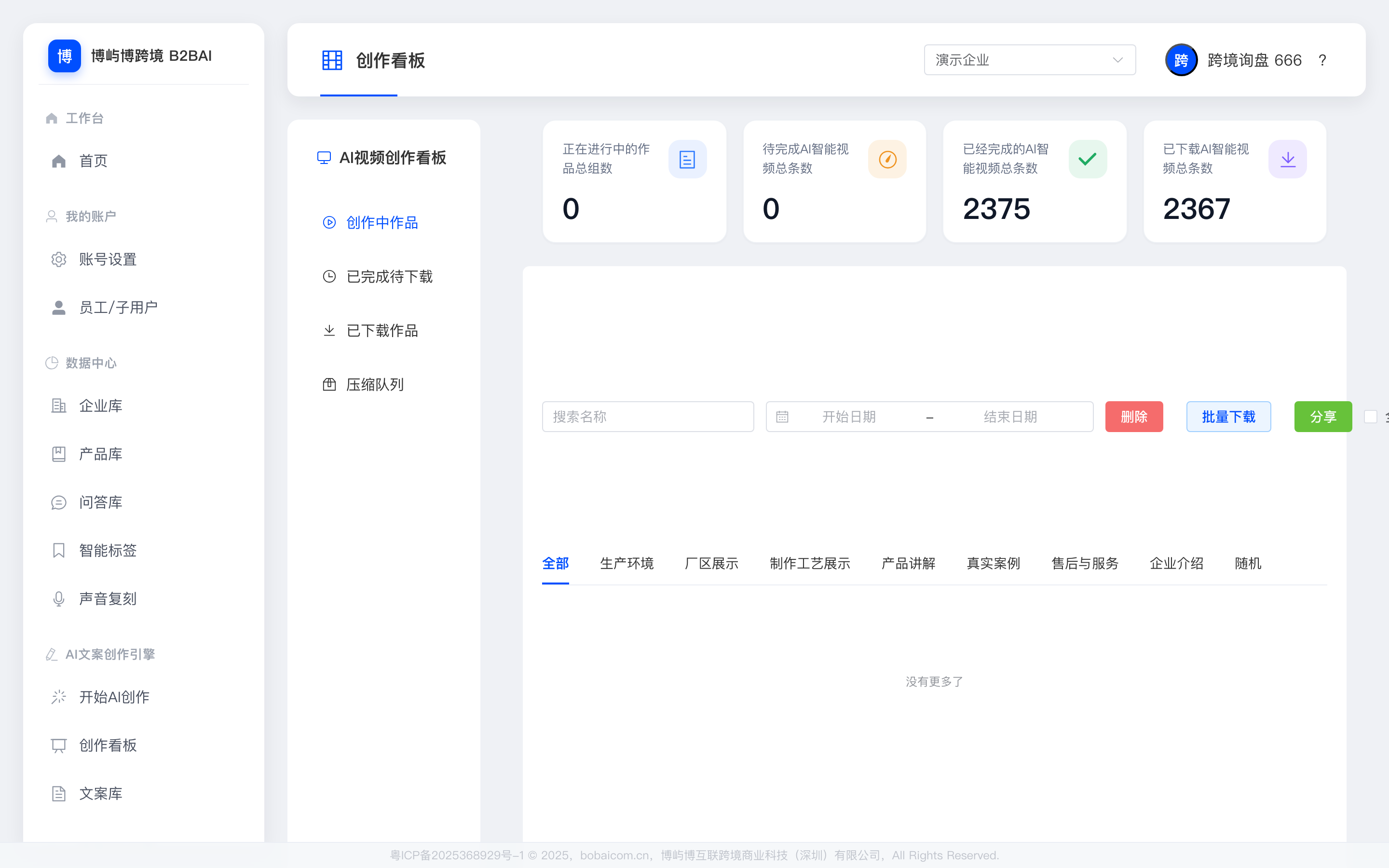This screenshot has height=868, width=1389.
Task: Click the chat bubble icon for 问答库
Action: tap(58, 502)
